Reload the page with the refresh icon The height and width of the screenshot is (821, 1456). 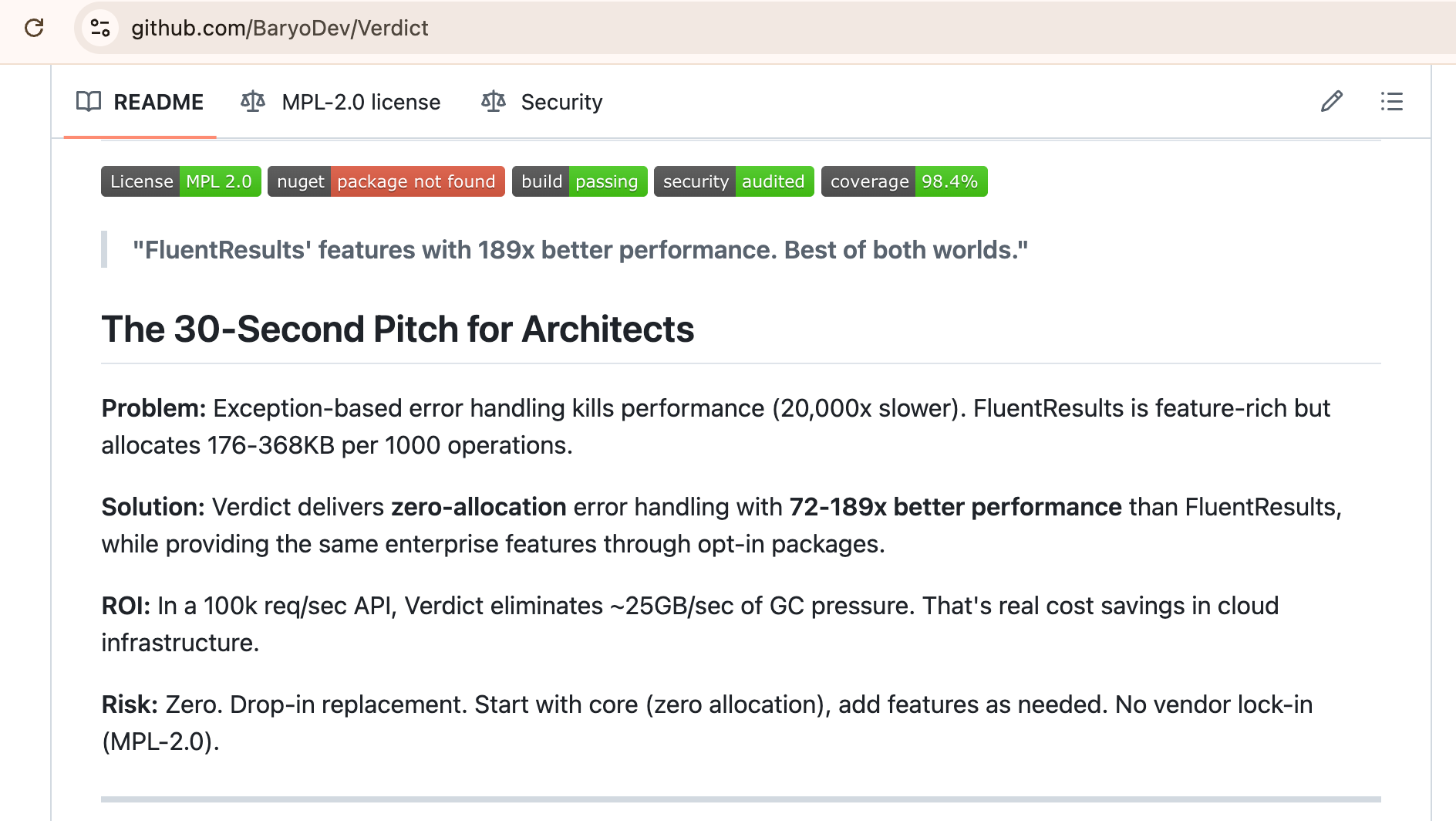point(34,28)
